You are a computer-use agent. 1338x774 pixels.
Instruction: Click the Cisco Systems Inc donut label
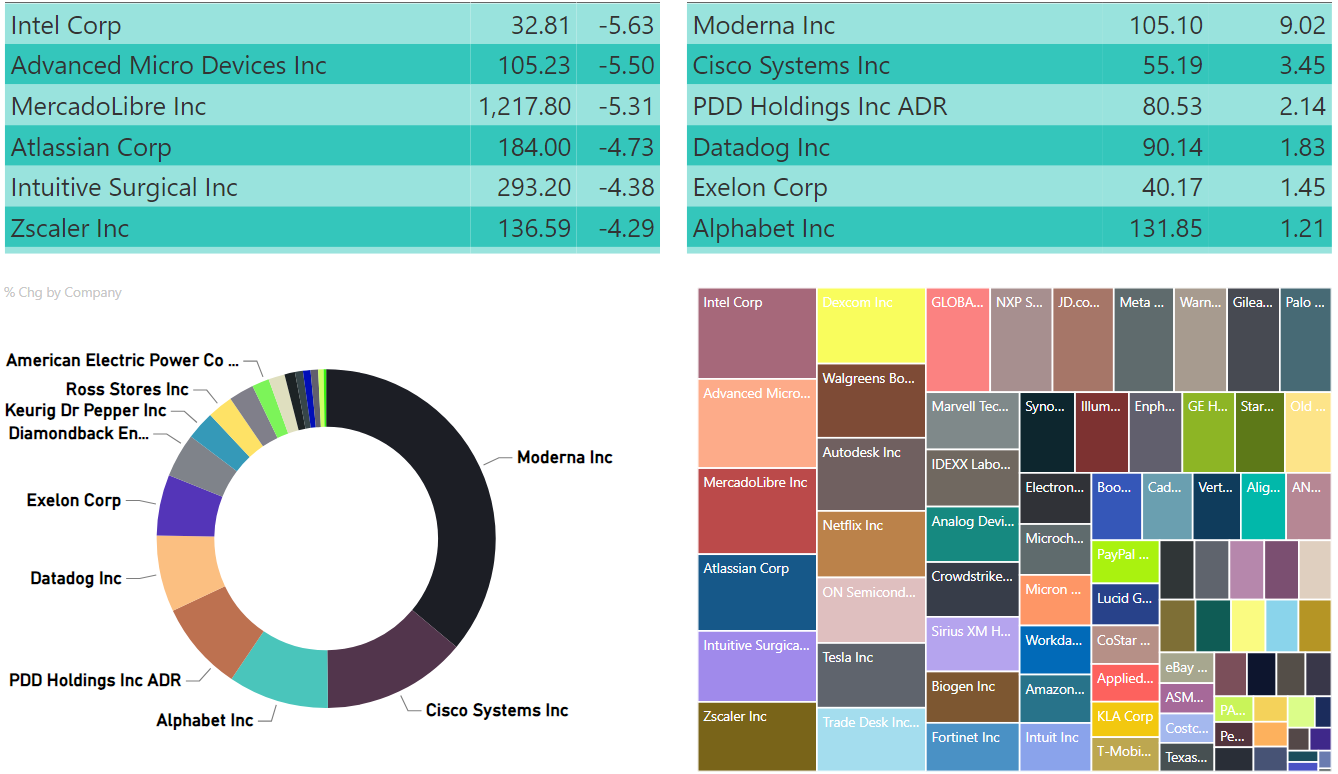(497, 710)
